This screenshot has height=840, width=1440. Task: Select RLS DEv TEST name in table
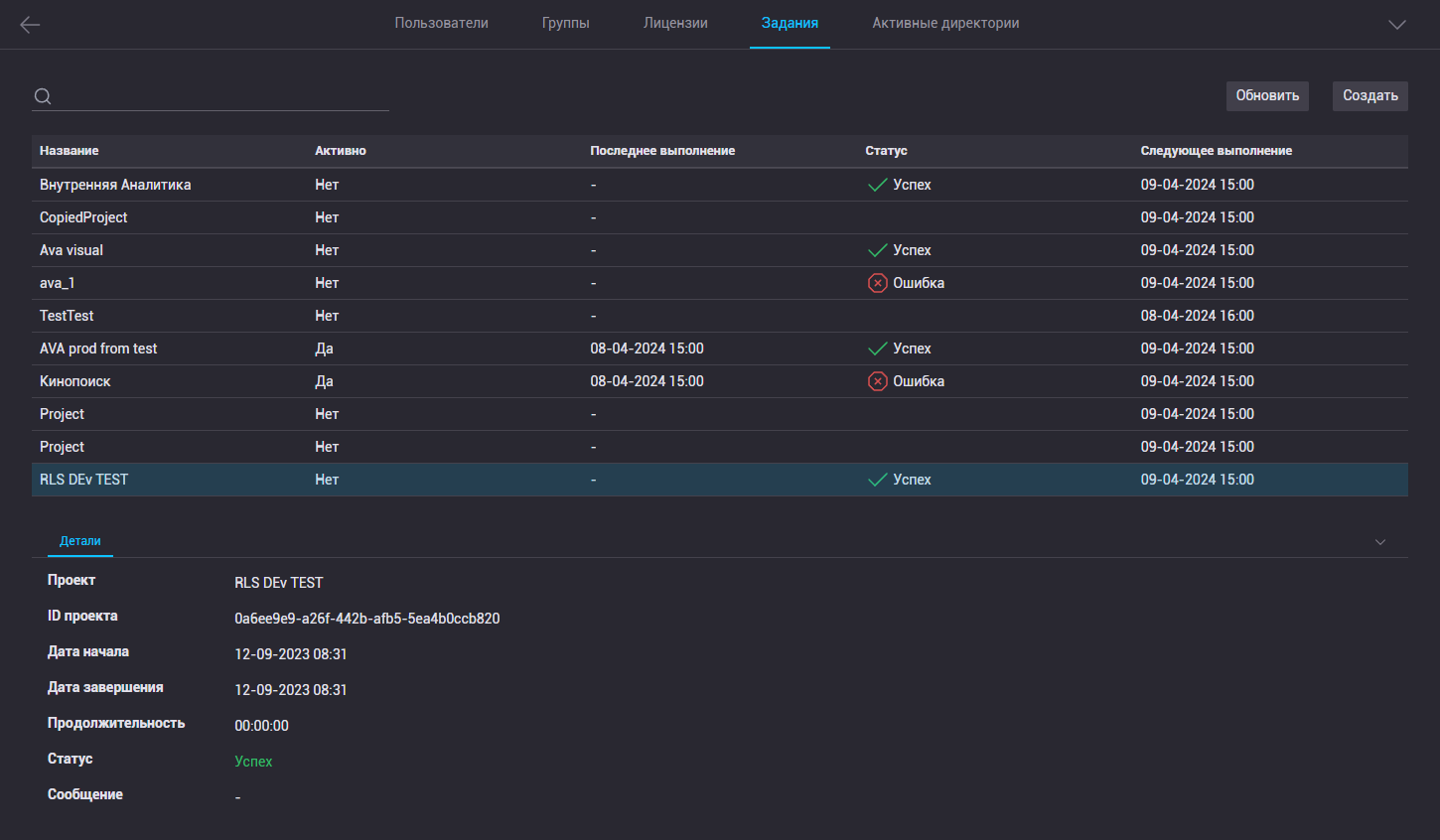pyautogui.click(x=84, y=480)
